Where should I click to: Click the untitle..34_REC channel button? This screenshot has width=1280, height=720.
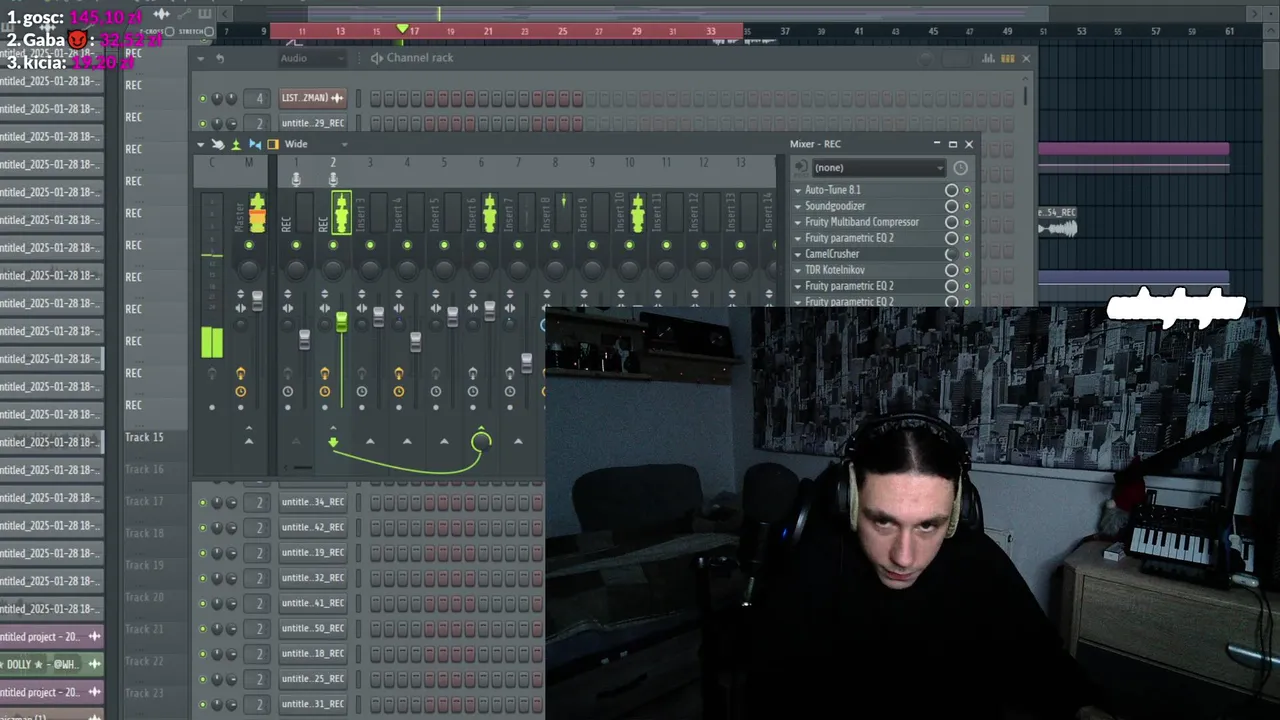[312, 502]
